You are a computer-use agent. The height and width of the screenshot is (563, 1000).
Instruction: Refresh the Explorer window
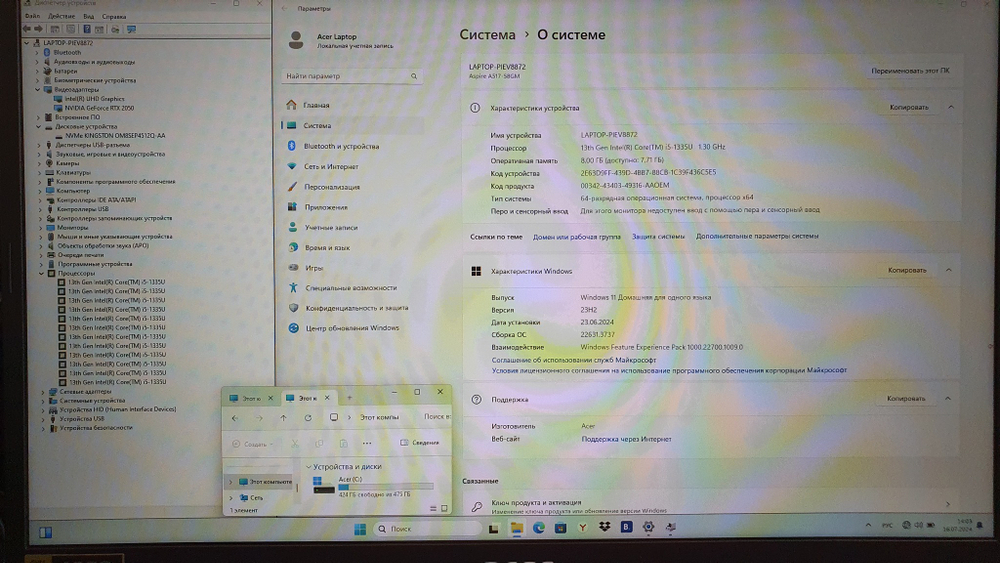click(x=308, y=418)
